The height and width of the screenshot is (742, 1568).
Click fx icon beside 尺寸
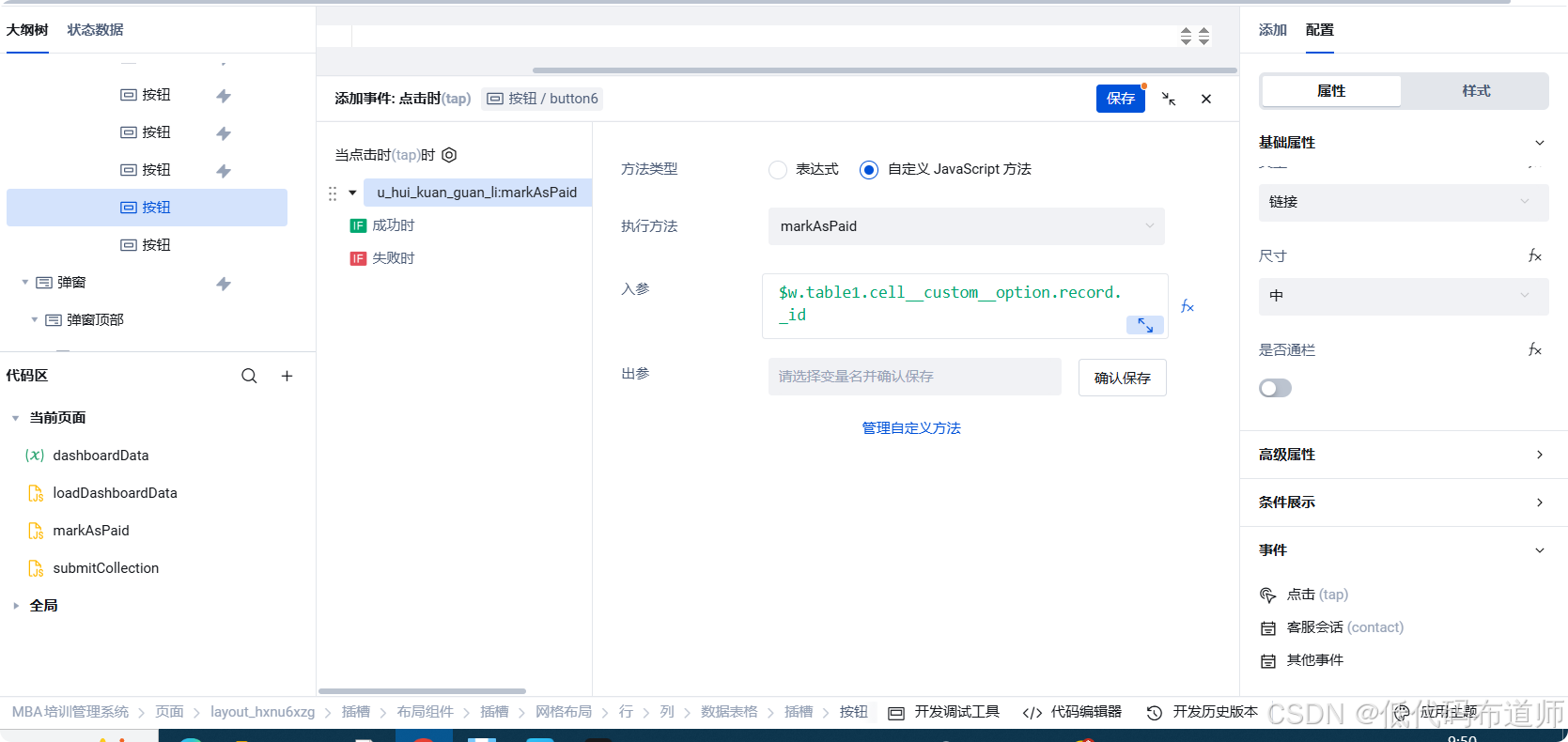[x=1535, y=255]
